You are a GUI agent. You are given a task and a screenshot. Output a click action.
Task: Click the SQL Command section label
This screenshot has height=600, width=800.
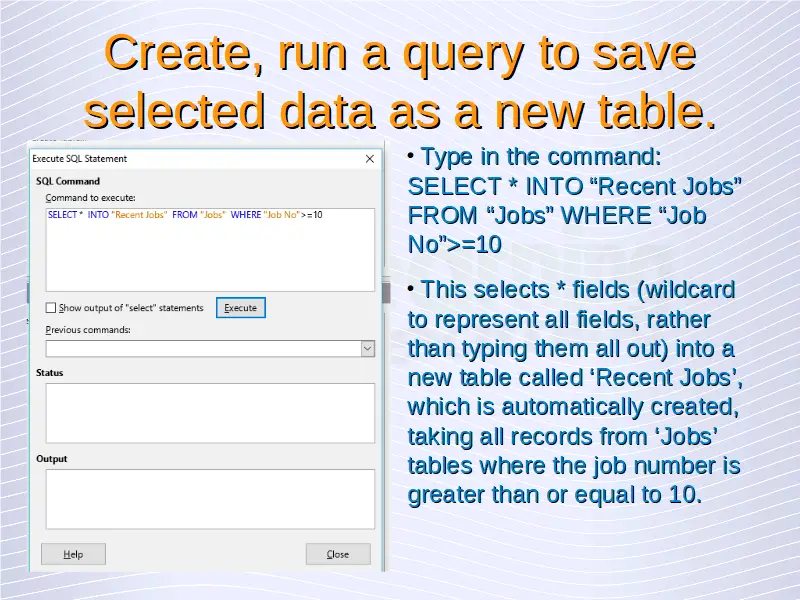pyautogui.click(x=68, y=181)
